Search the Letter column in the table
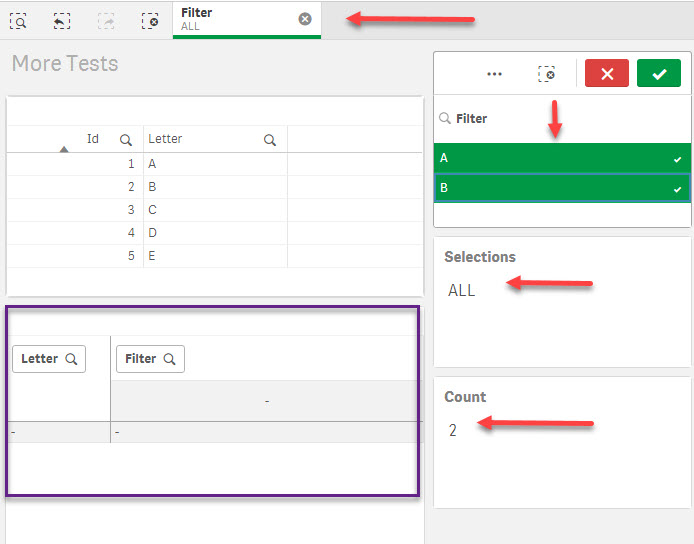The height and width of the screenshot is (544, 694). tap(270, 140)
